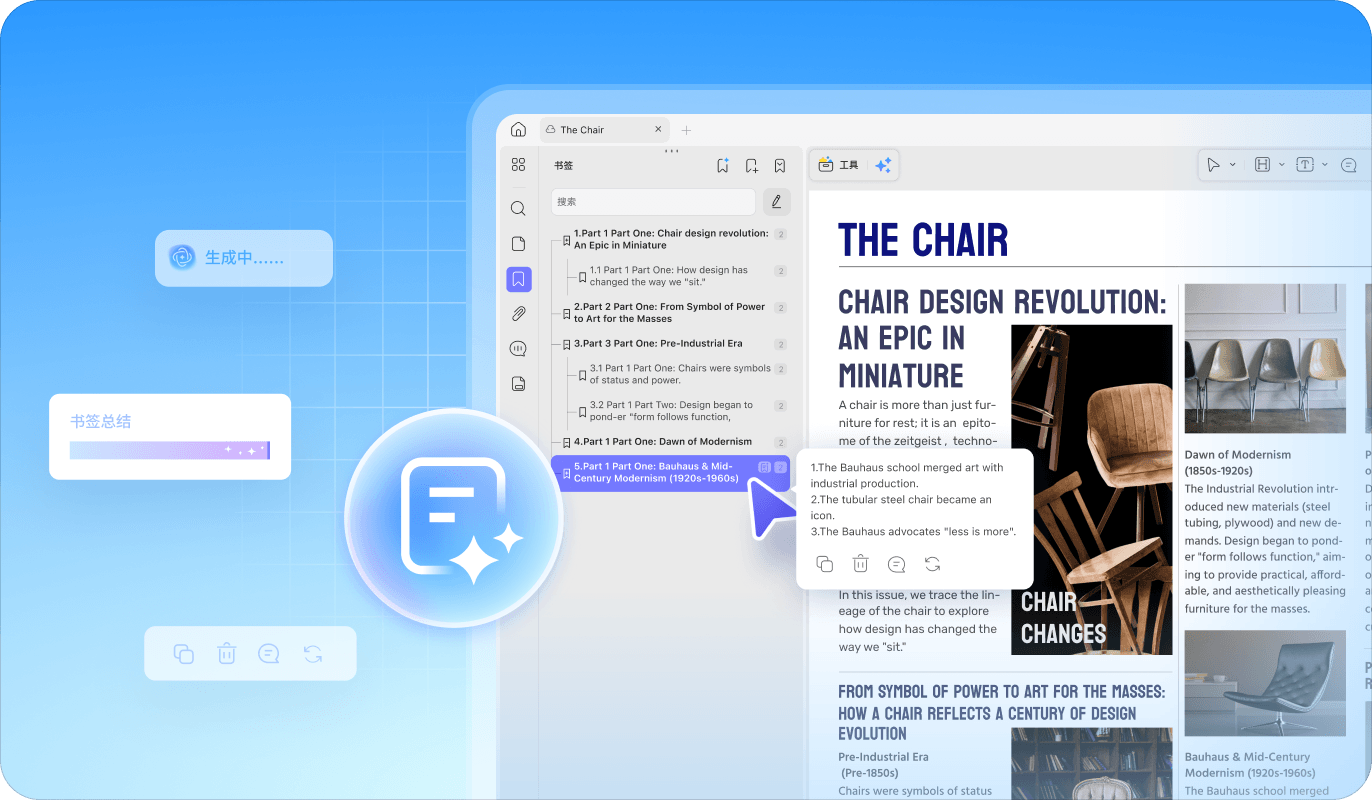Viewport: 1372px width, 800px height.
Task: Open the cursor select tool dropdown arrow
Action: 1233,165
